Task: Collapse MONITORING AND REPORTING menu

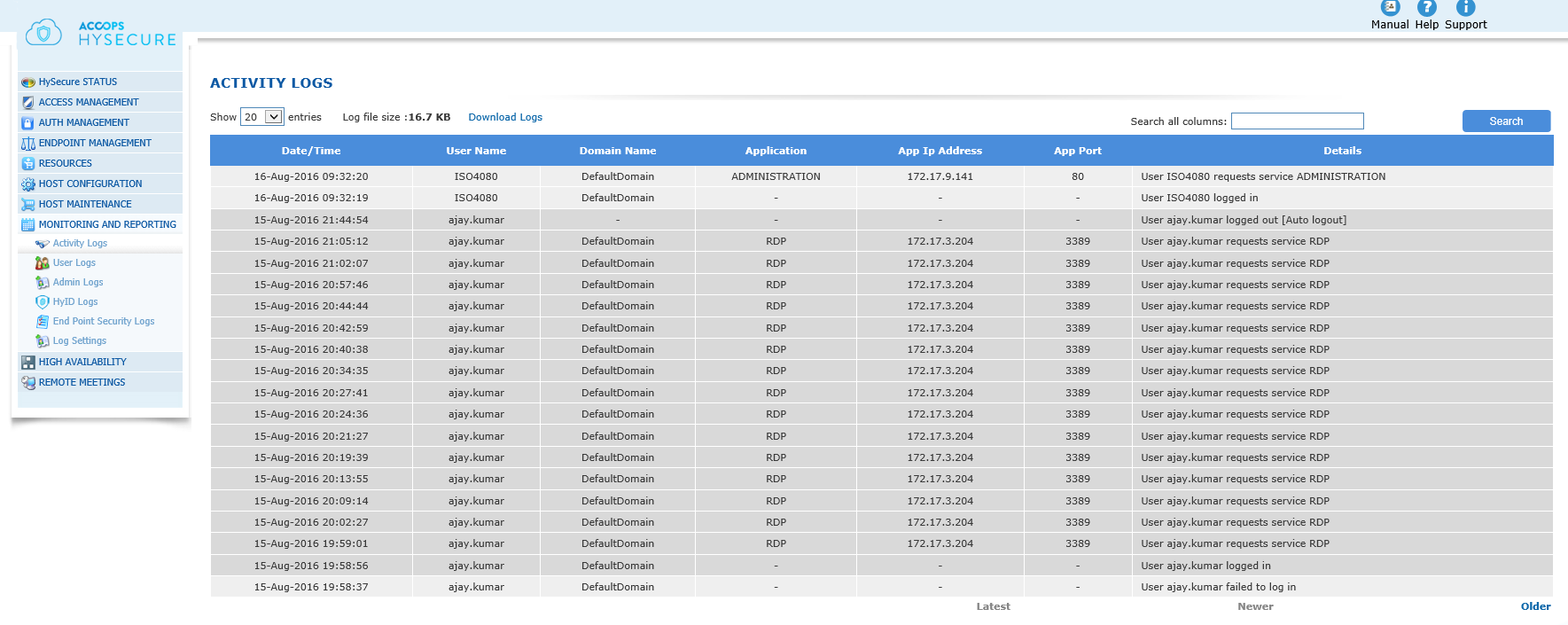Action: point(107,224)
